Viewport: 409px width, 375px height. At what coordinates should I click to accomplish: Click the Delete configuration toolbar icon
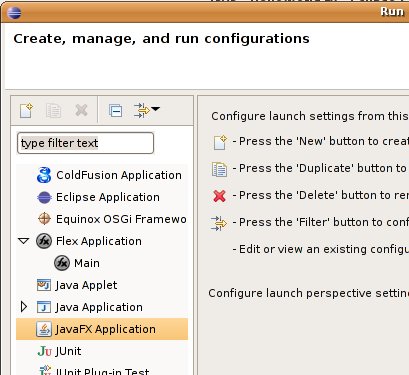pos(81,110)
